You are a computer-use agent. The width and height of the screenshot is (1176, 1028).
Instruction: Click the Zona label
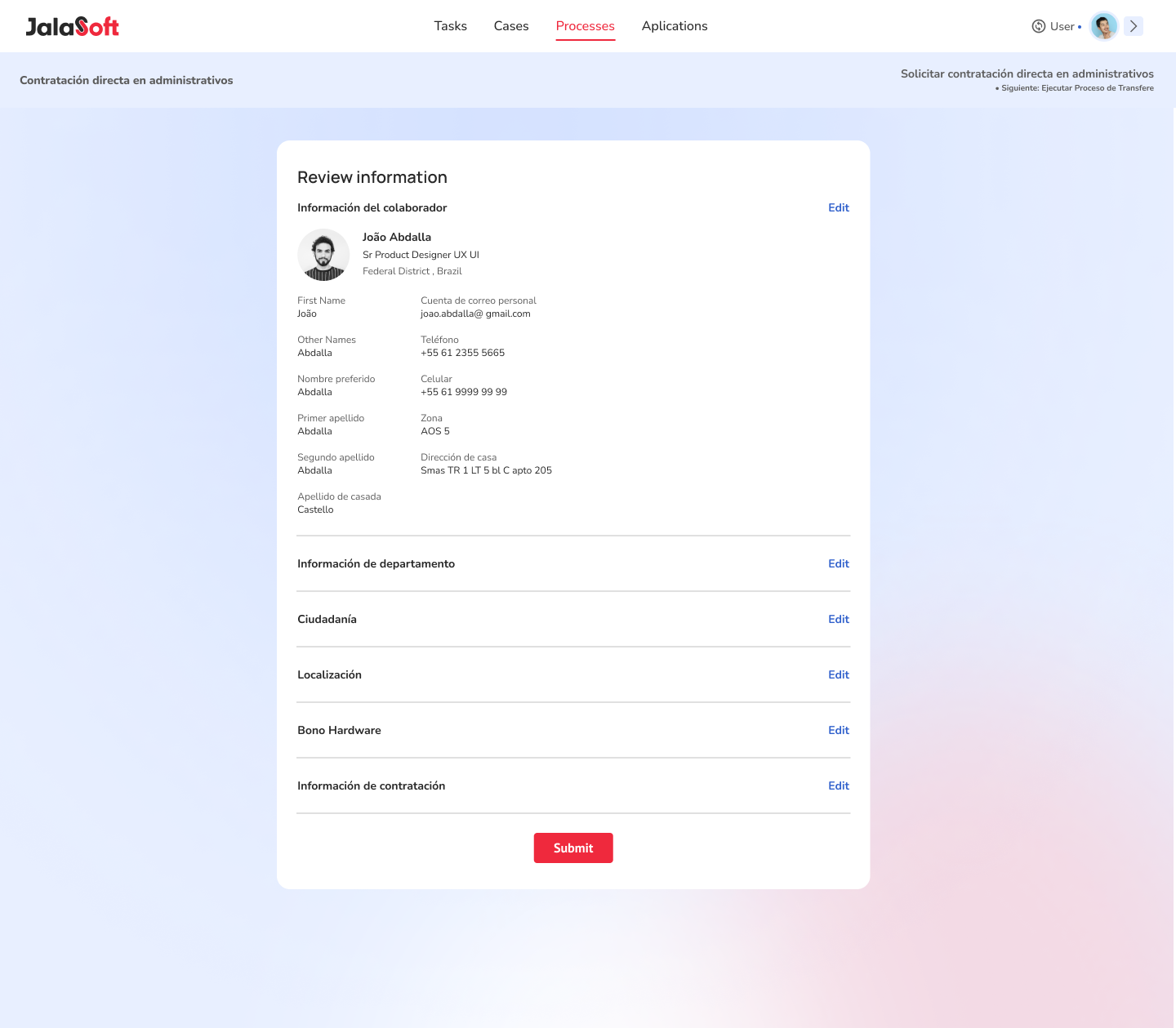(x=431, y=418)
